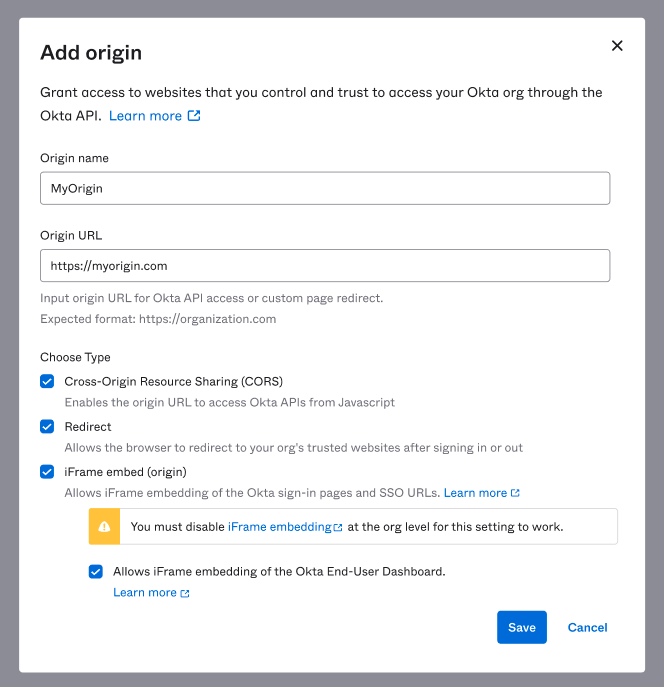The height and width of the screenshot is (687, 664).
Task: Disable the iFrame embed (origin) checkbox
Action: pyautogui.click(x=47, y=472)
